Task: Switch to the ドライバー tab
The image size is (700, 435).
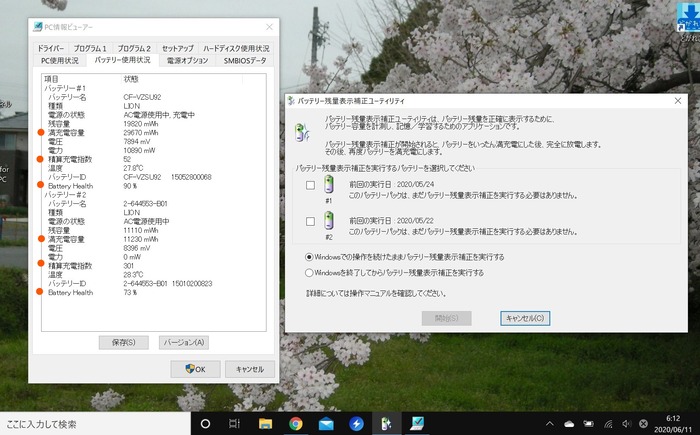Action: [x=50, y=48]
